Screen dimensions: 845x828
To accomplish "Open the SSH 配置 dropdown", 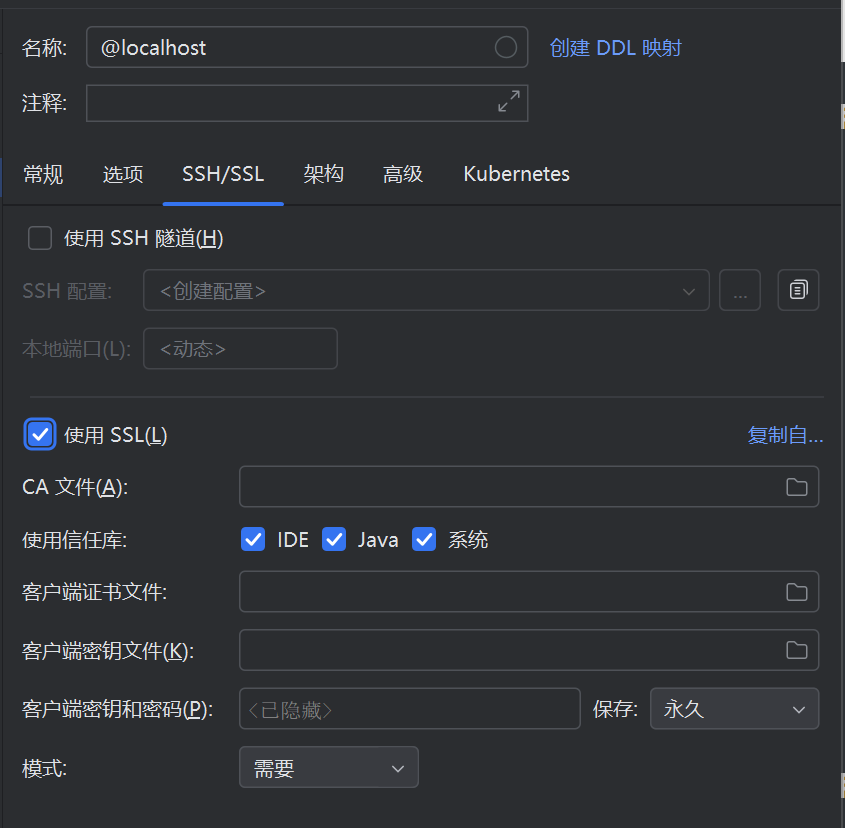I will 426,290.
